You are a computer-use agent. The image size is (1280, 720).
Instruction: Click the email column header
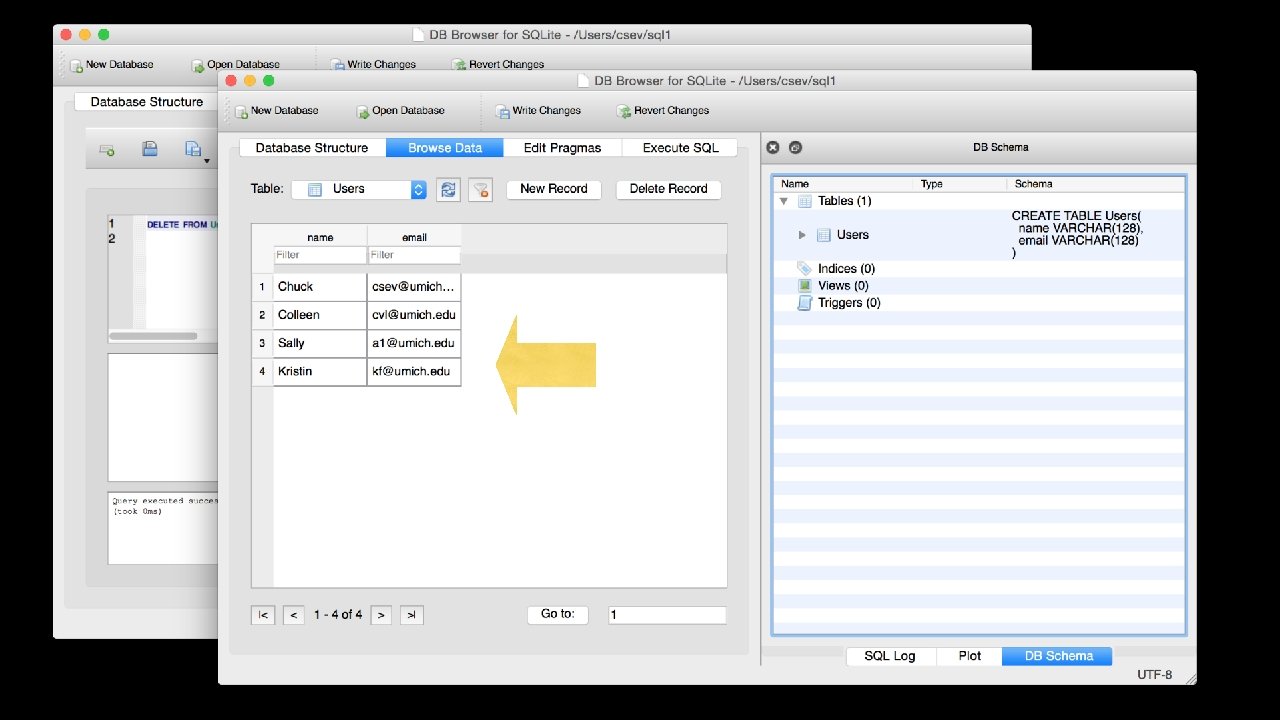(414, 237)
